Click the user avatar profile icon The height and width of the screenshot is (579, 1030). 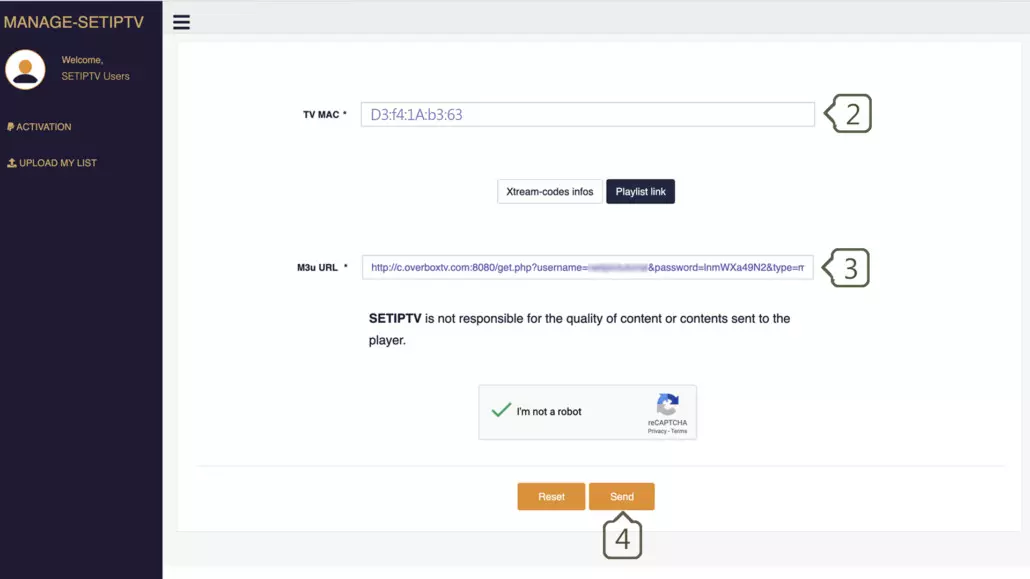(25, 69)
